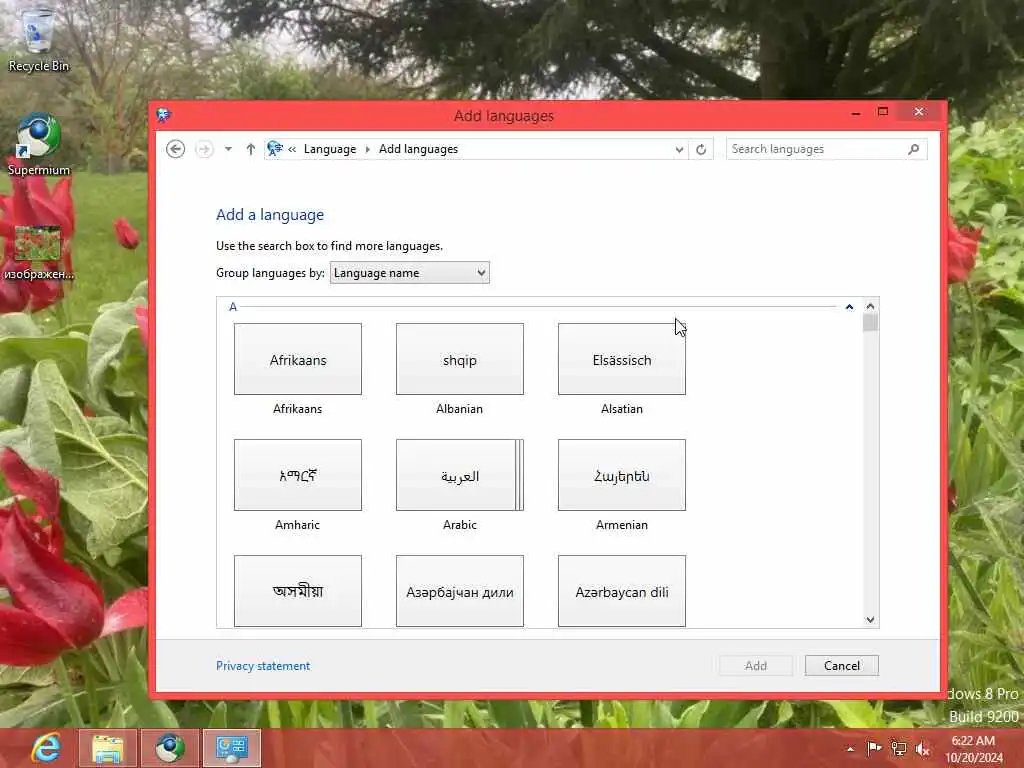This screenshot has width=1024, height=768.
Task: Click the window title bar icon
Action: click(x=163, y=116)
